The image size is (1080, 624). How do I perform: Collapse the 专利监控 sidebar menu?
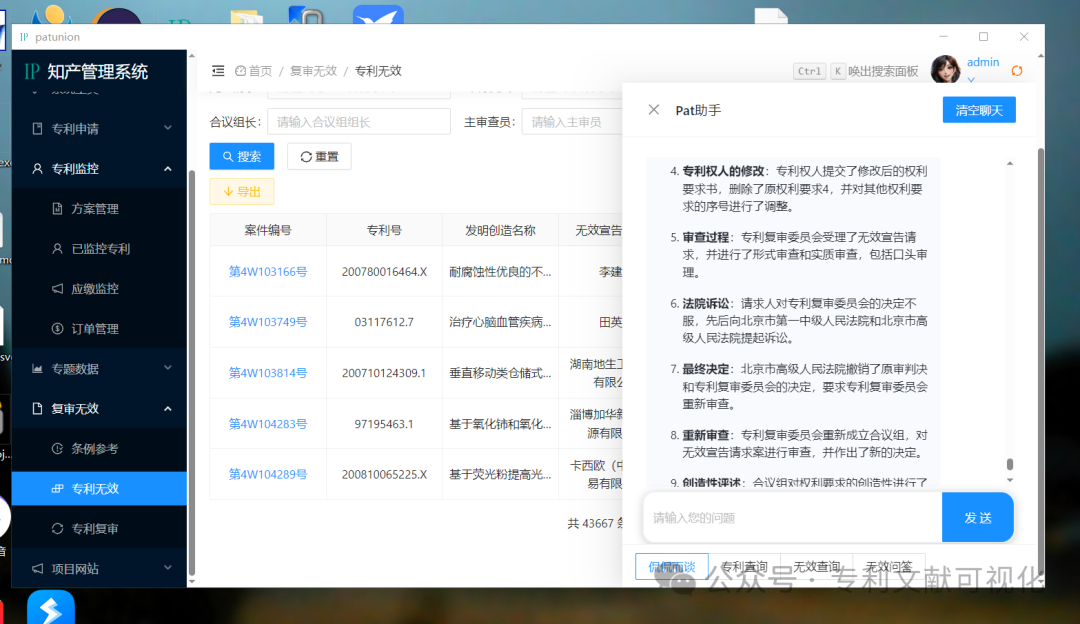tap(100, 169)
